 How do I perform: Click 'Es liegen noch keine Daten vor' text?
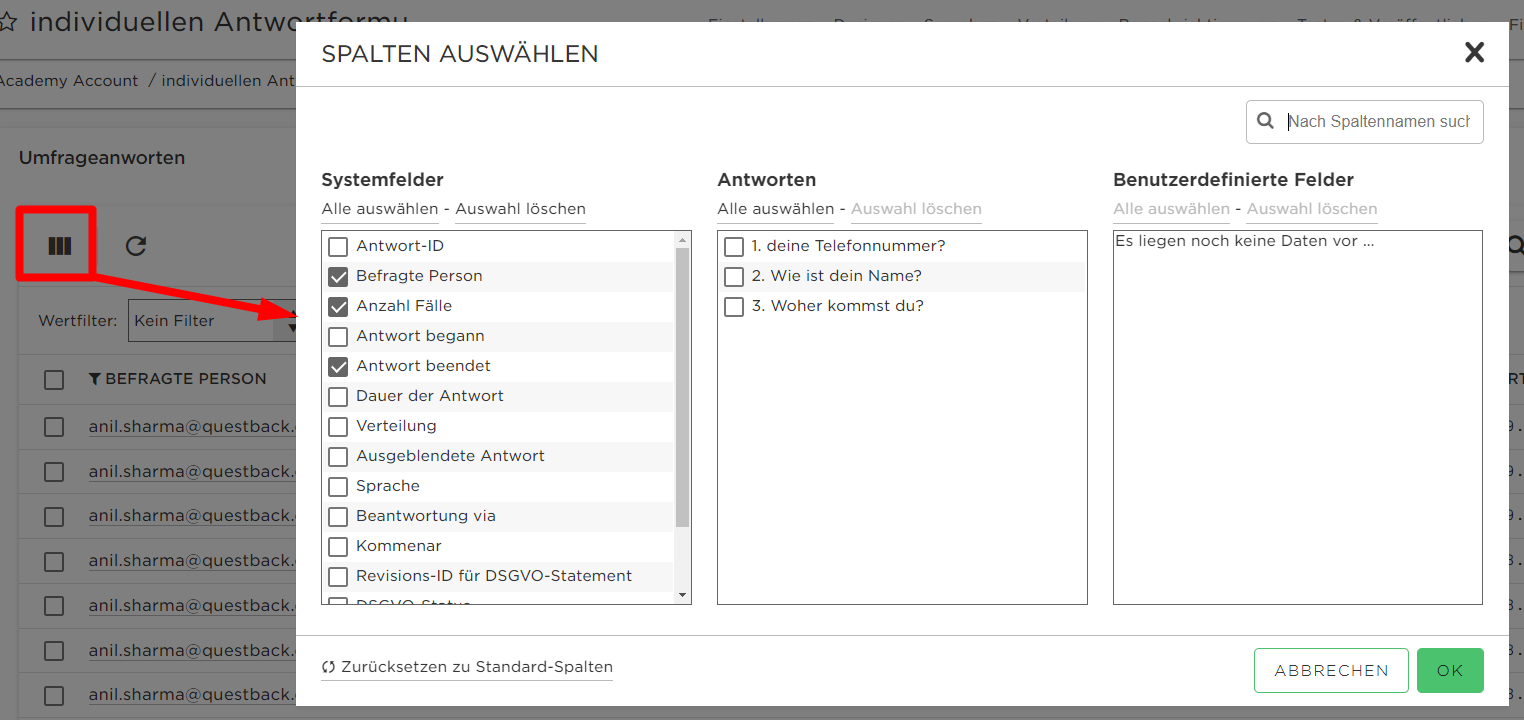[x=1245, y=241]
